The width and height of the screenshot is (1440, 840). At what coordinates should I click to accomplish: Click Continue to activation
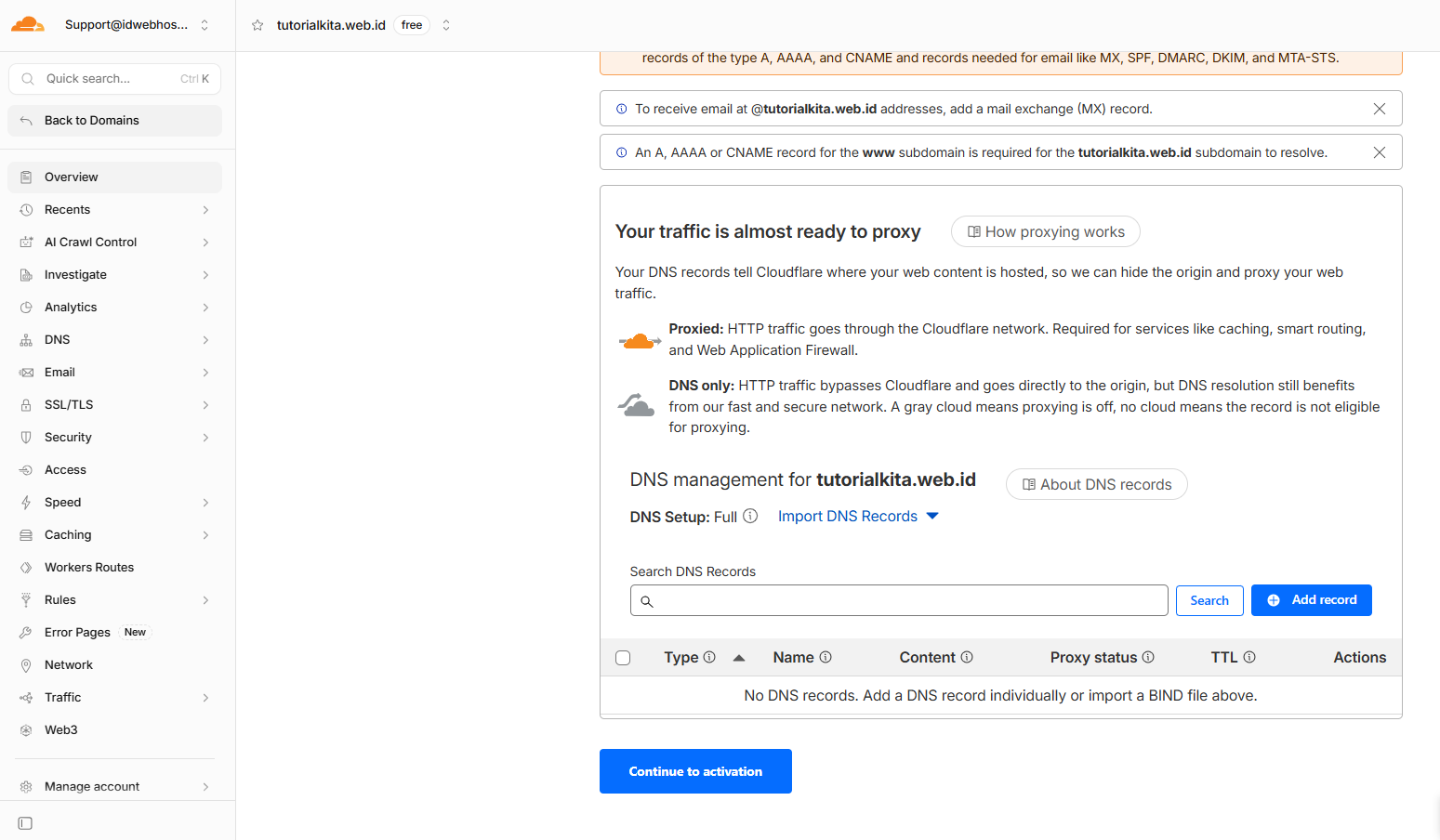[695, 771]
